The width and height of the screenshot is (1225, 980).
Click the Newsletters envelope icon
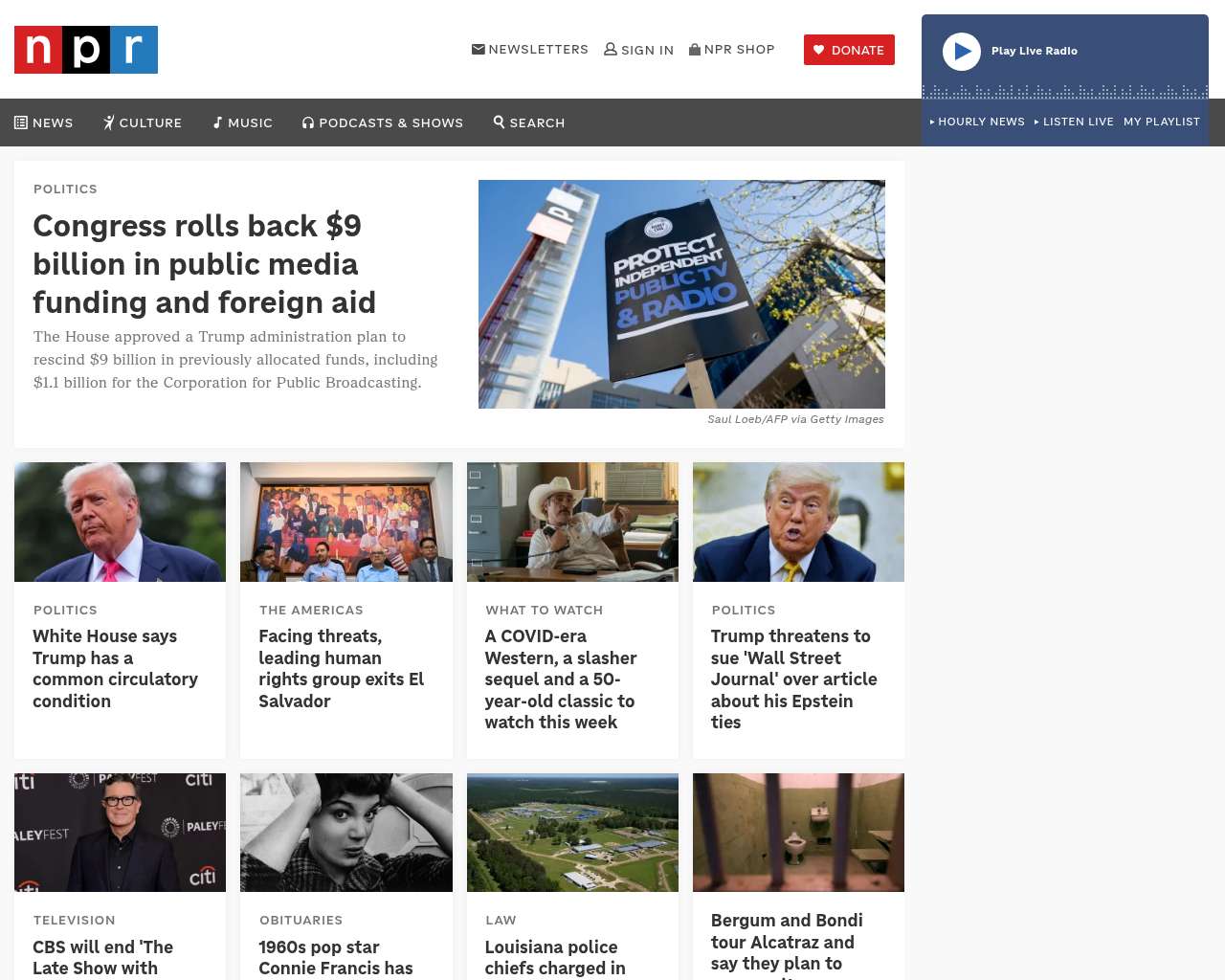coord(479,49)
